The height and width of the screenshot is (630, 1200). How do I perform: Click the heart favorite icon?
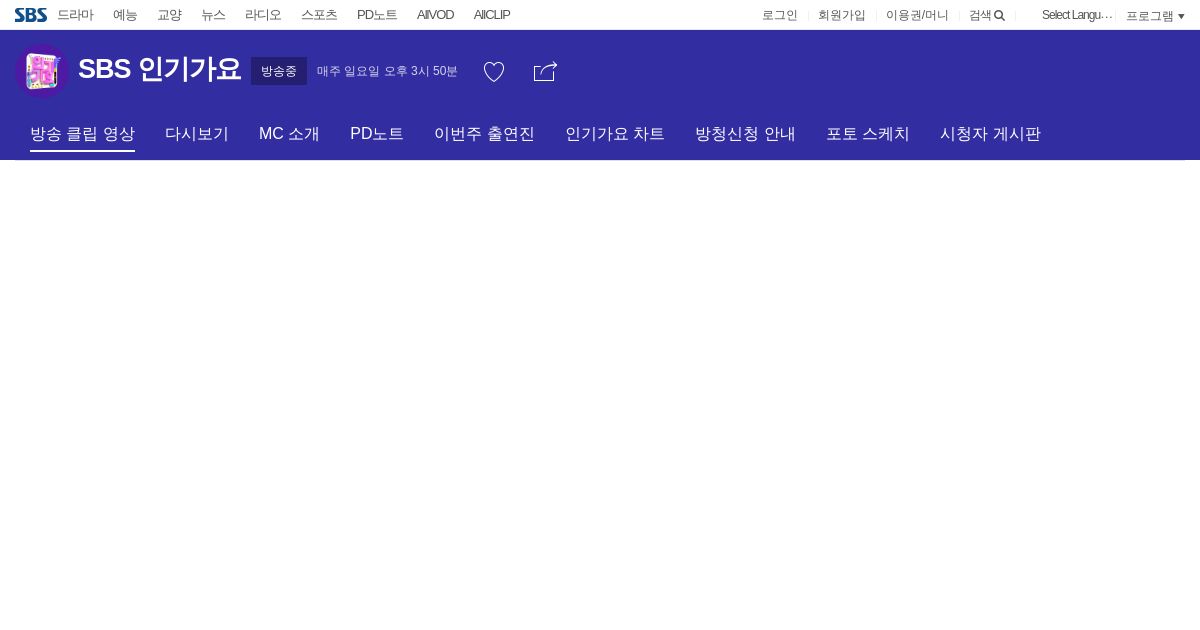[494, 72]
